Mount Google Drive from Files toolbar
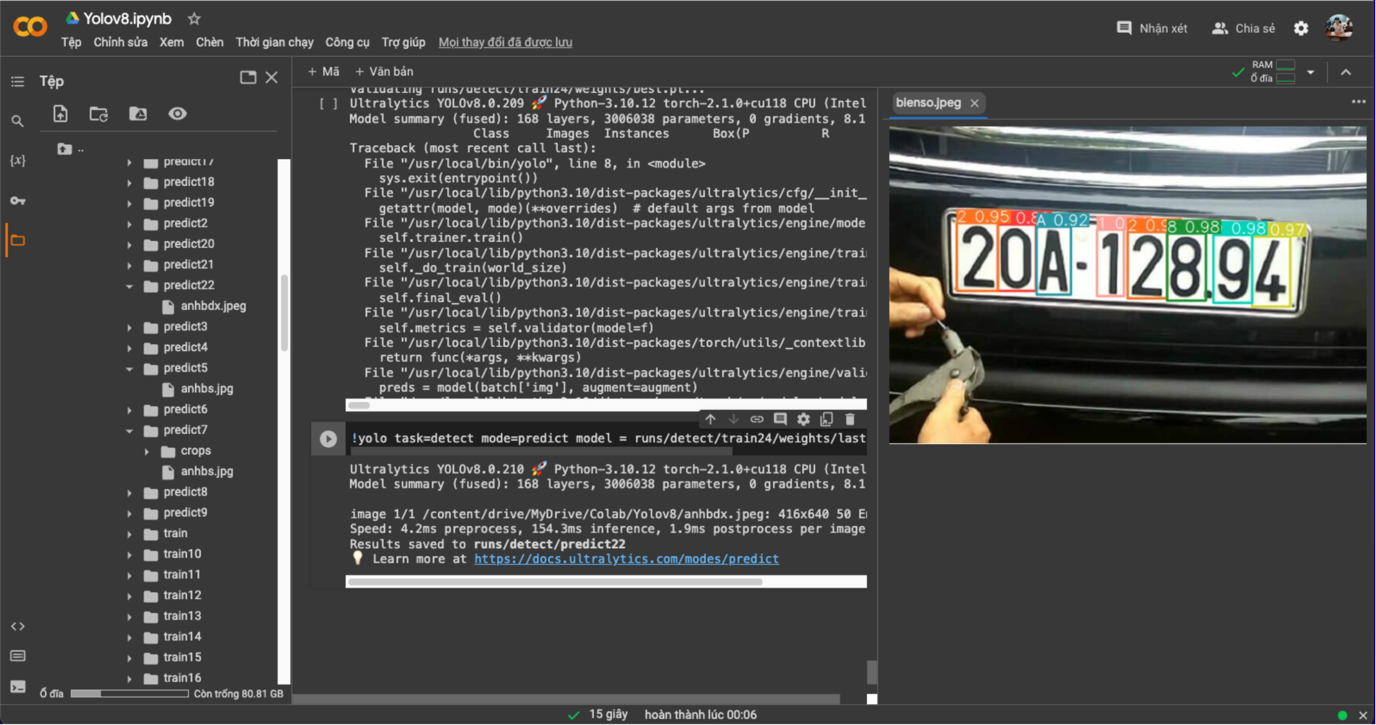The image size is (1376, 725). [x=138, y=114]
